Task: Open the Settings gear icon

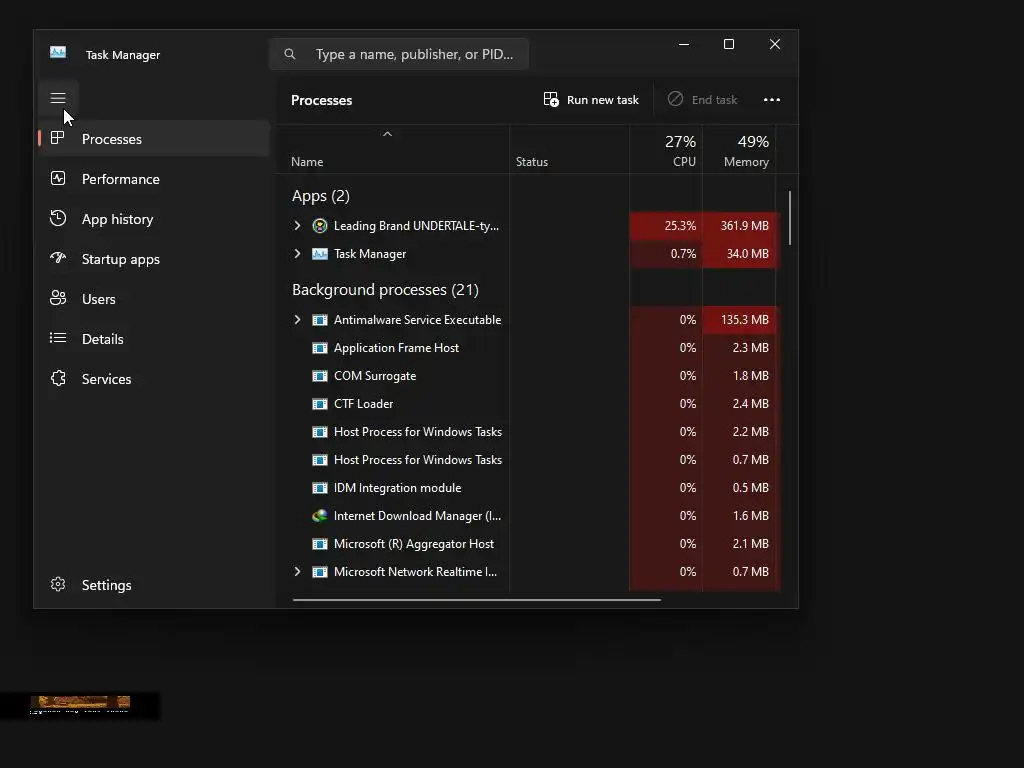Action: tap(57, 584)
